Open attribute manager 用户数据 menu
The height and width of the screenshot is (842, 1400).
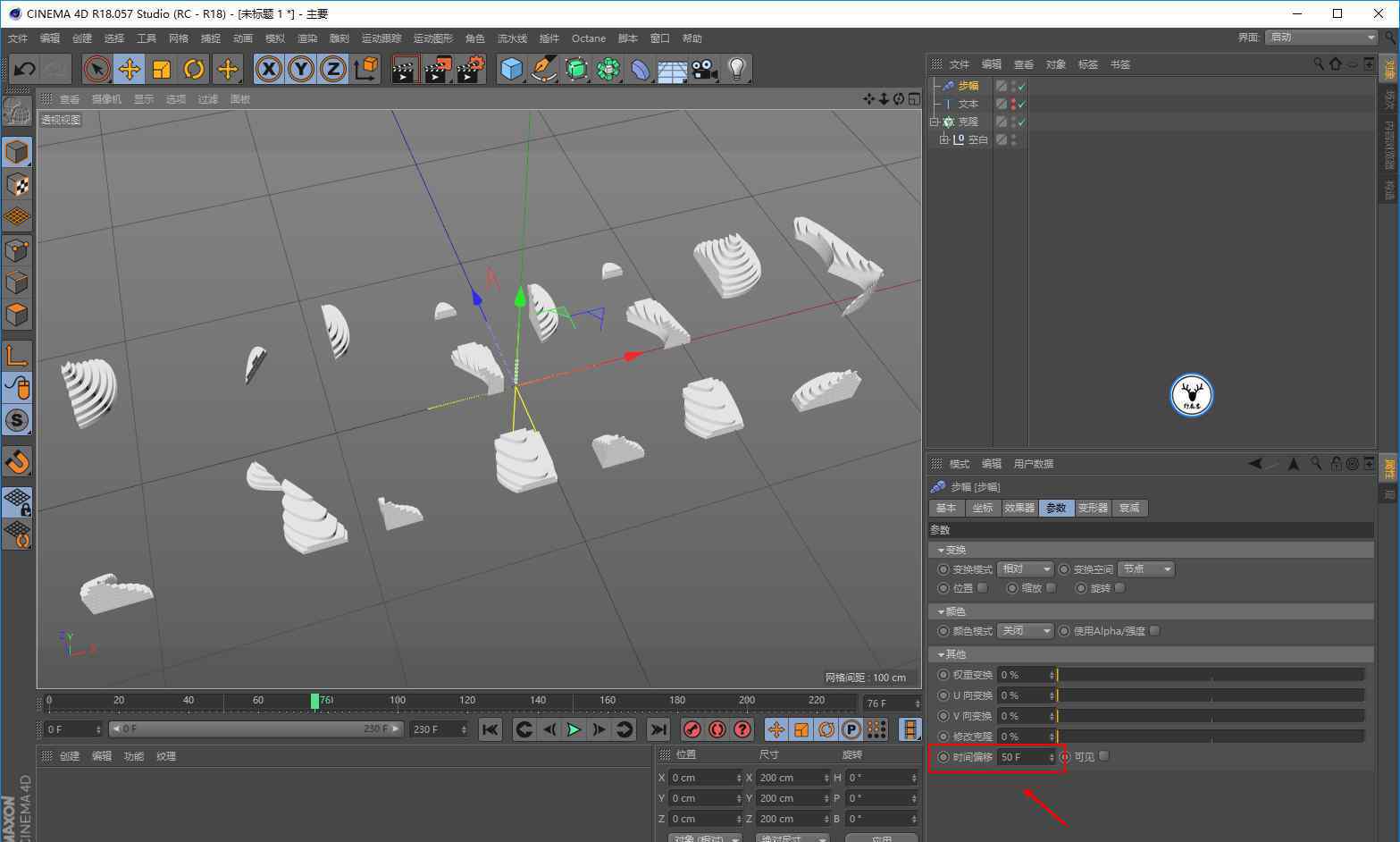pos(1034,464)
